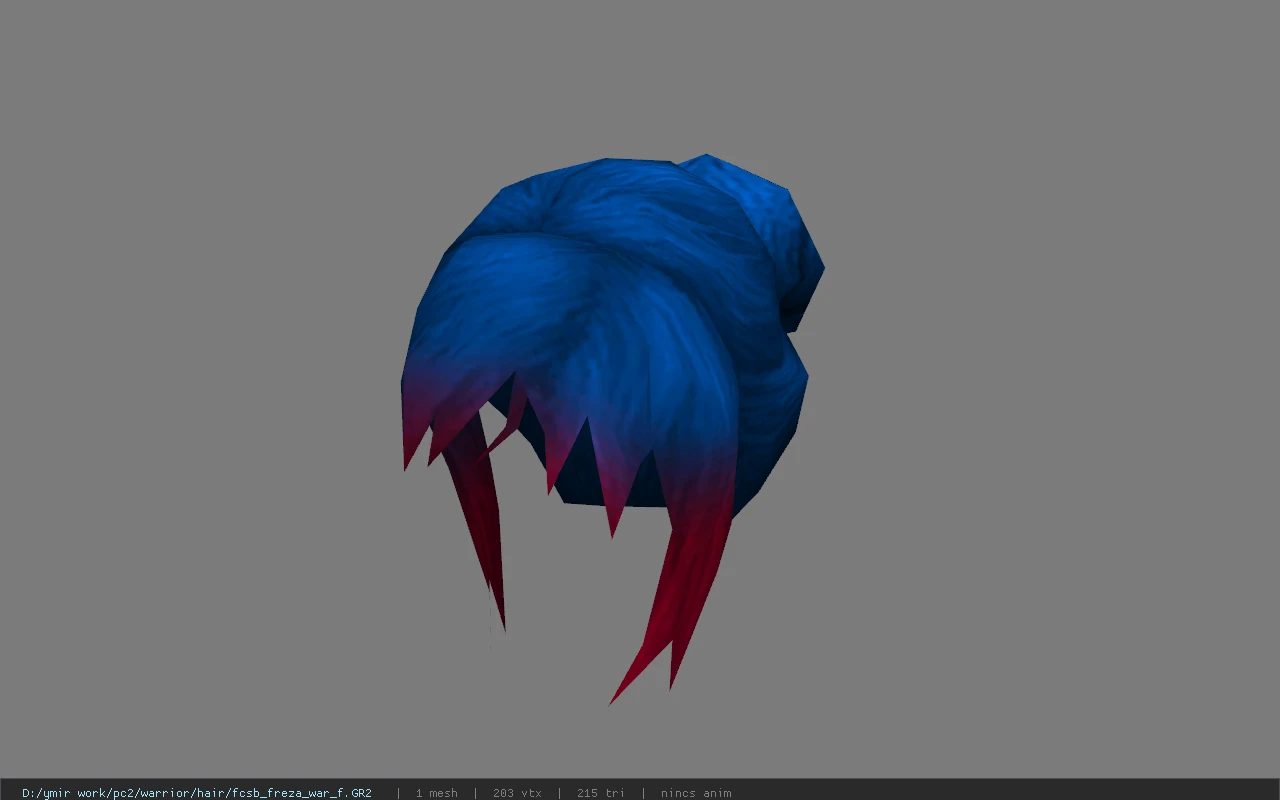Image resolution: width=1280 pixels, height=800 pixels.
Task: Select the 'nincs anim' status text
Action: click(x=695, y=793)
